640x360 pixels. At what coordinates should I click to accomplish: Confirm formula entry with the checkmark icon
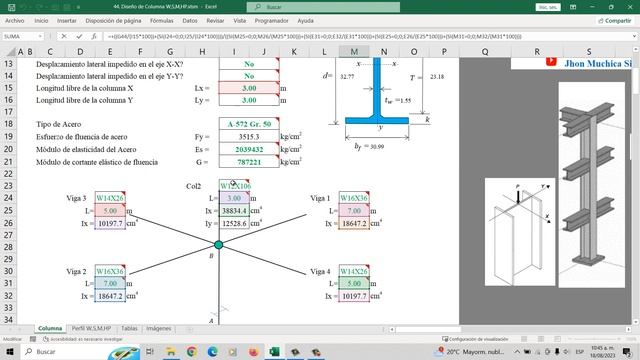79,36
